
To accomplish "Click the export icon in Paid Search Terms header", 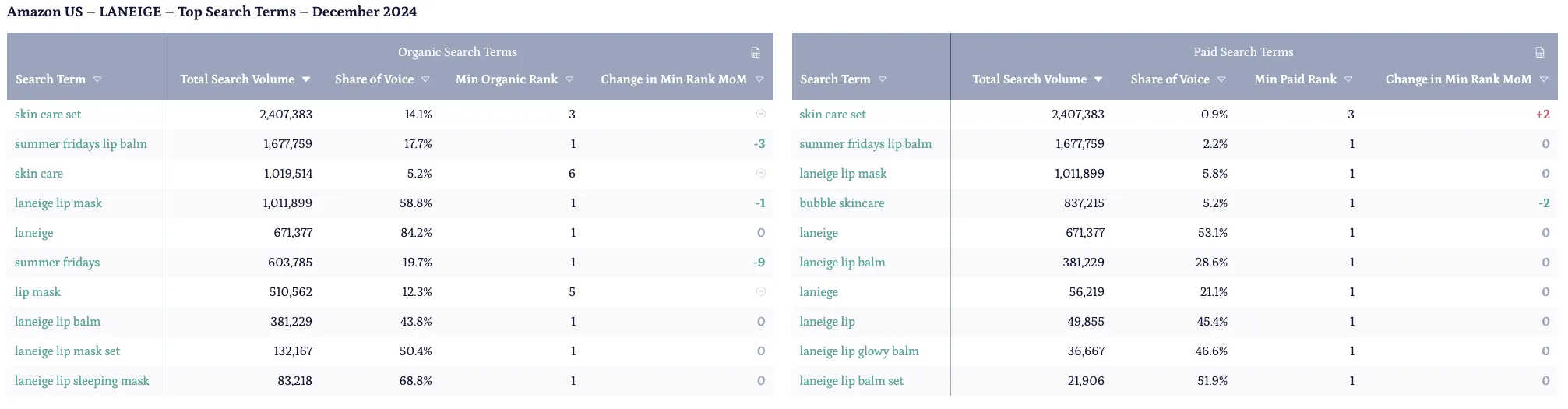I will click(x=1539, y=52).
